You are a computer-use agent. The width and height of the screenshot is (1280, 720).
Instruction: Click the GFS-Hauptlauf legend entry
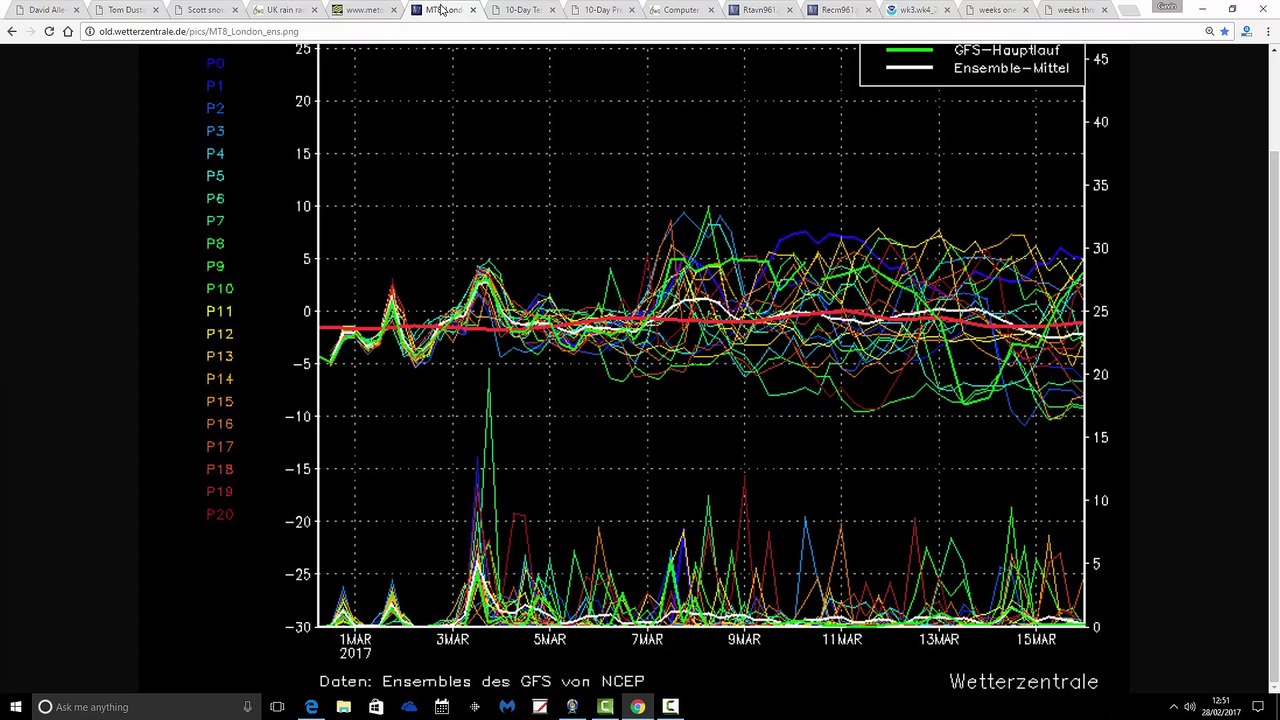click(973, 50)
